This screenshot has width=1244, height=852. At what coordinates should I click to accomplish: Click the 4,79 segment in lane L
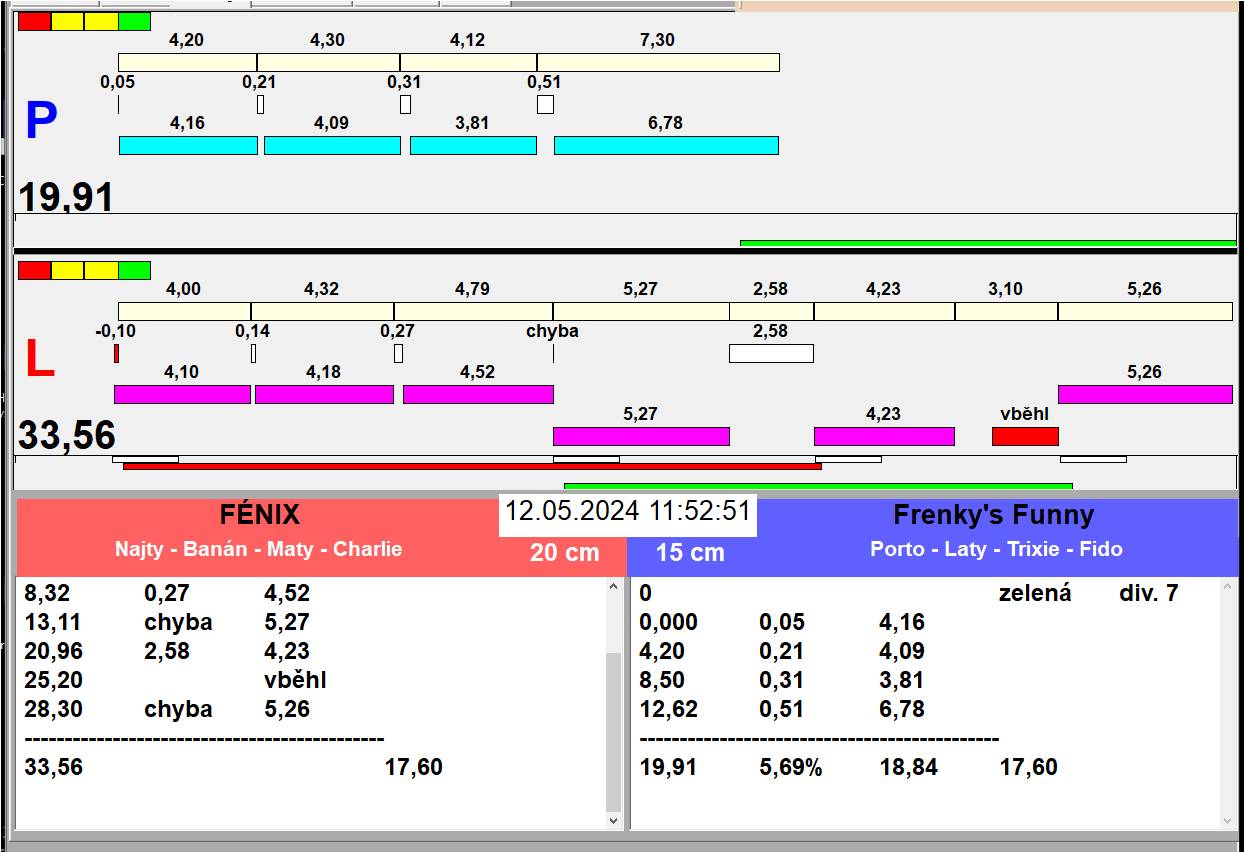[x=473, y=311]
